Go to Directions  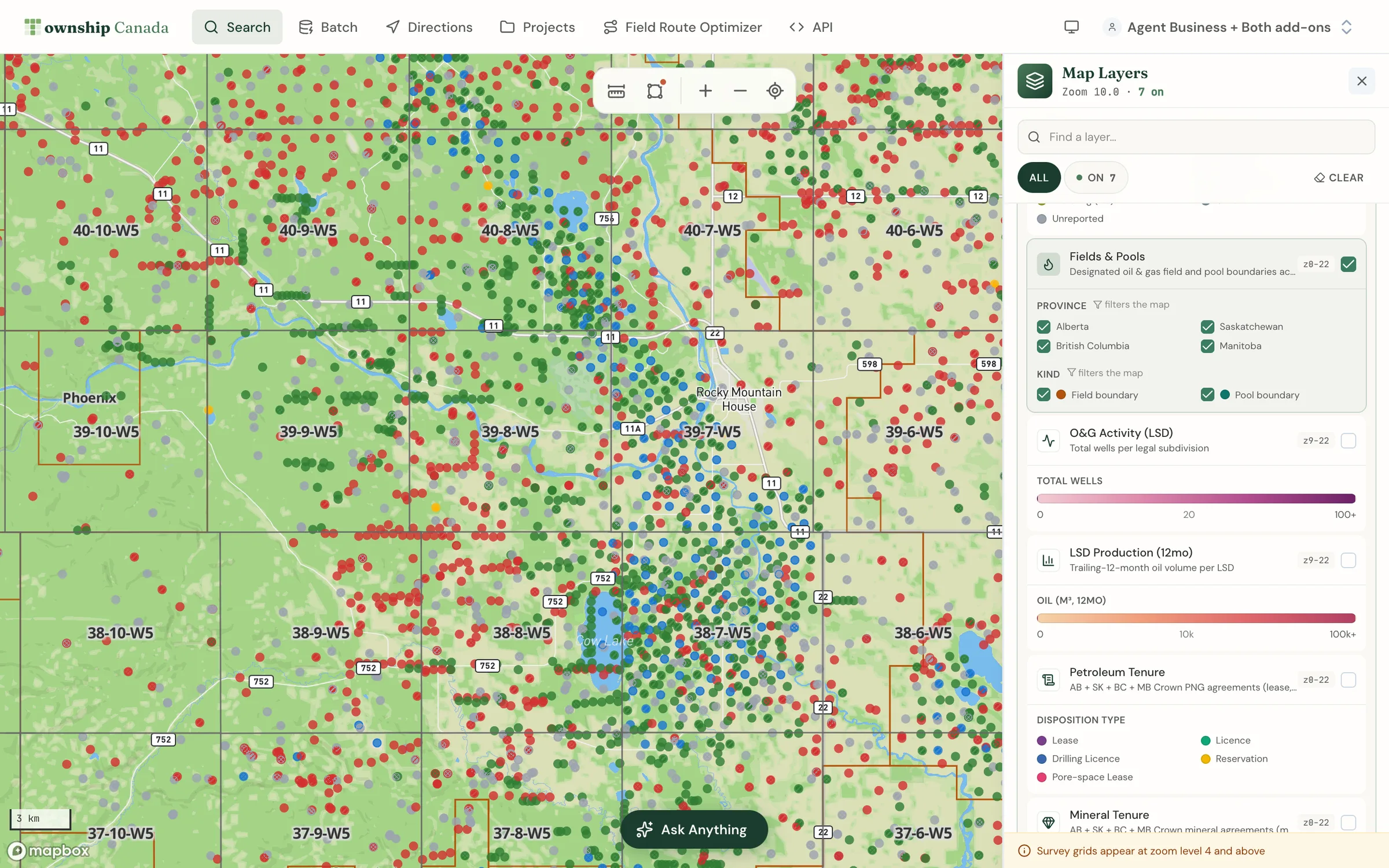429,27
